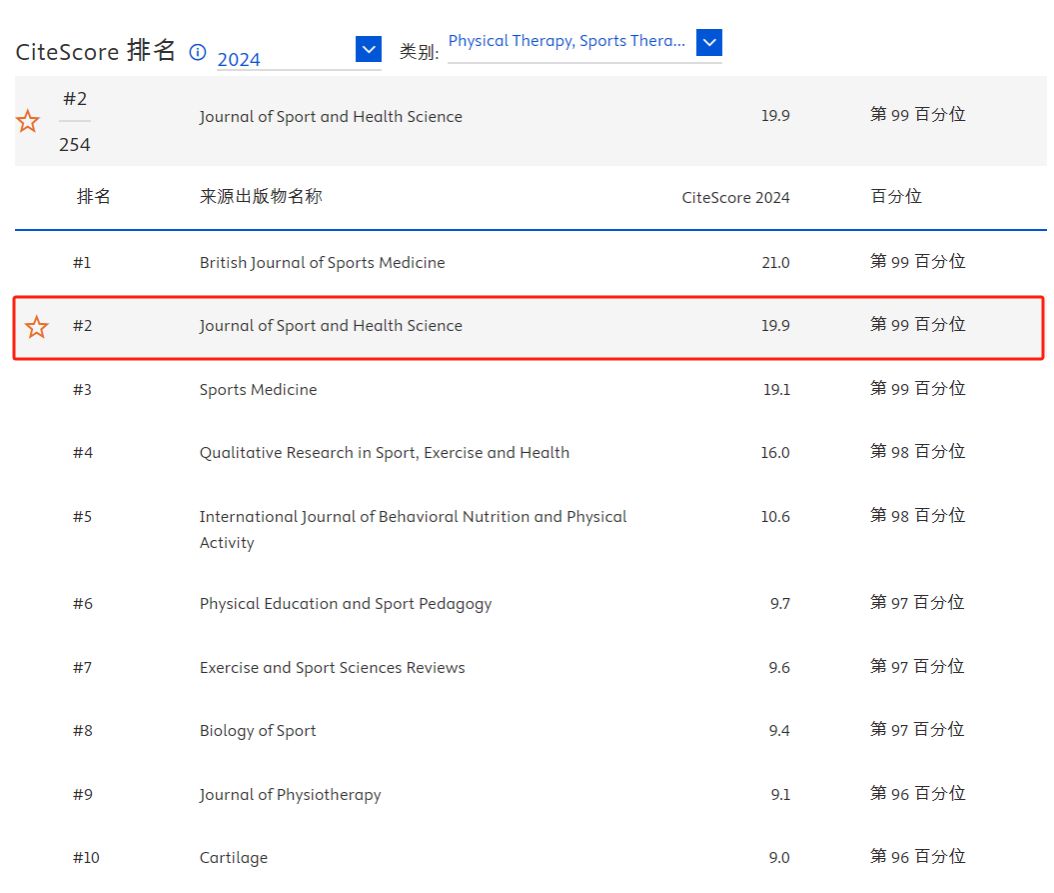
Task: Click the Physical Therapy category field
Action: (x=567, y=42)
